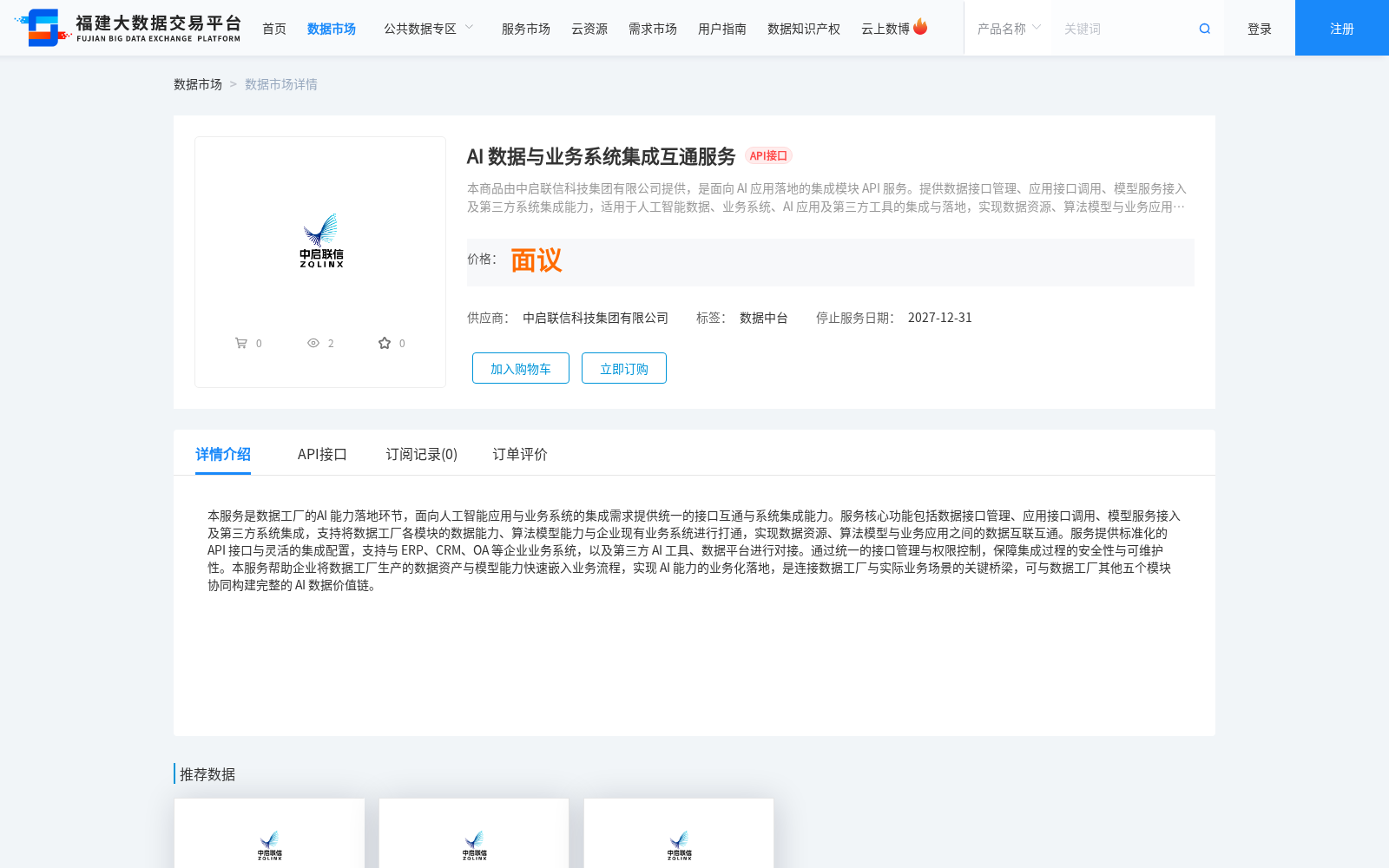Click the Fujian Big Data Exchange Platform logo
1389x868 pixels.
128,28
